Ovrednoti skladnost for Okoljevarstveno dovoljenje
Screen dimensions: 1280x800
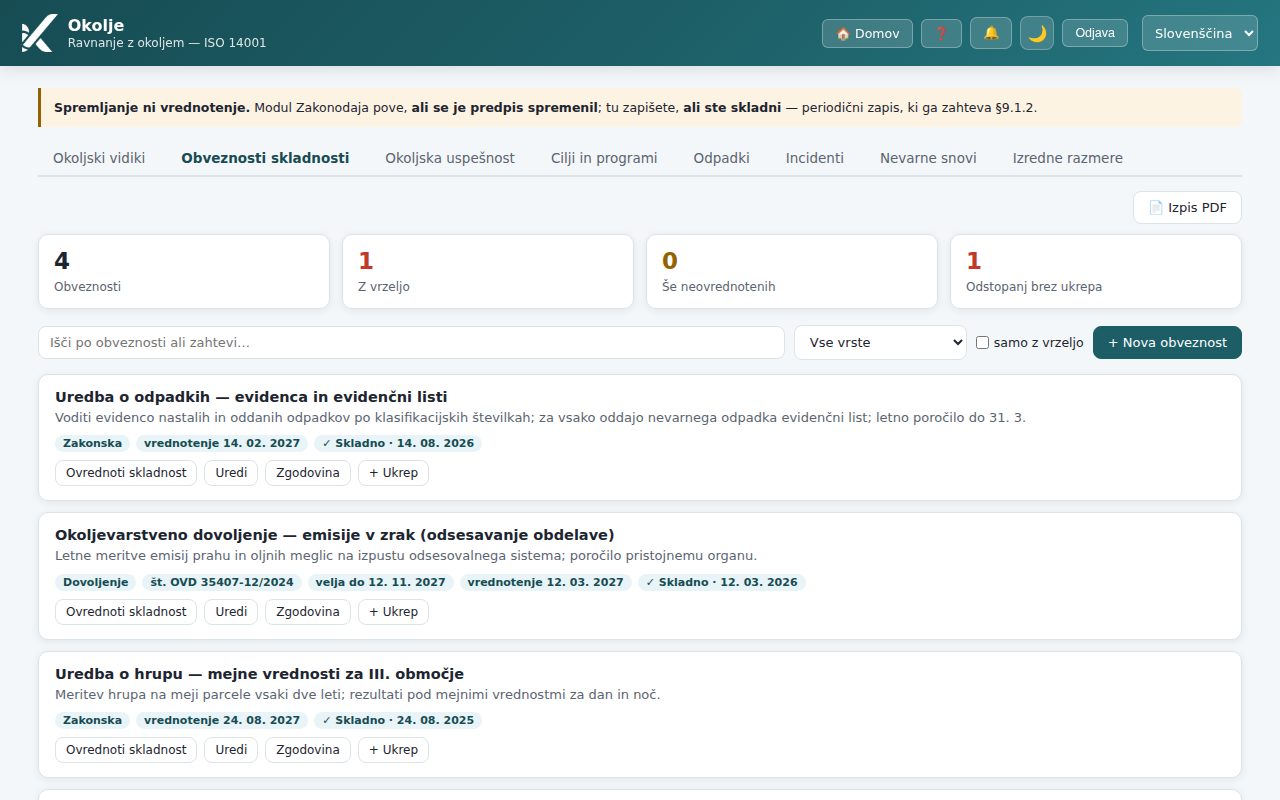[x=126, y=612]
